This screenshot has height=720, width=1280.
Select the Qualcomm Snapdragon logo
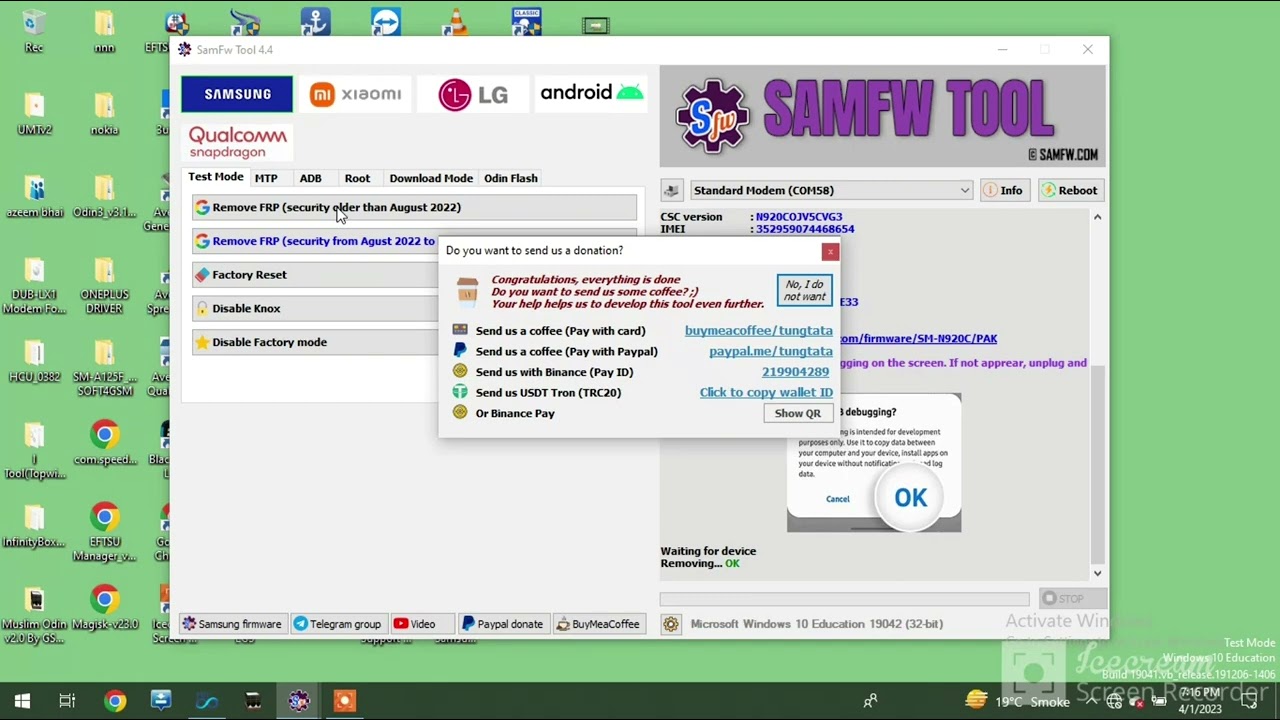237,142
